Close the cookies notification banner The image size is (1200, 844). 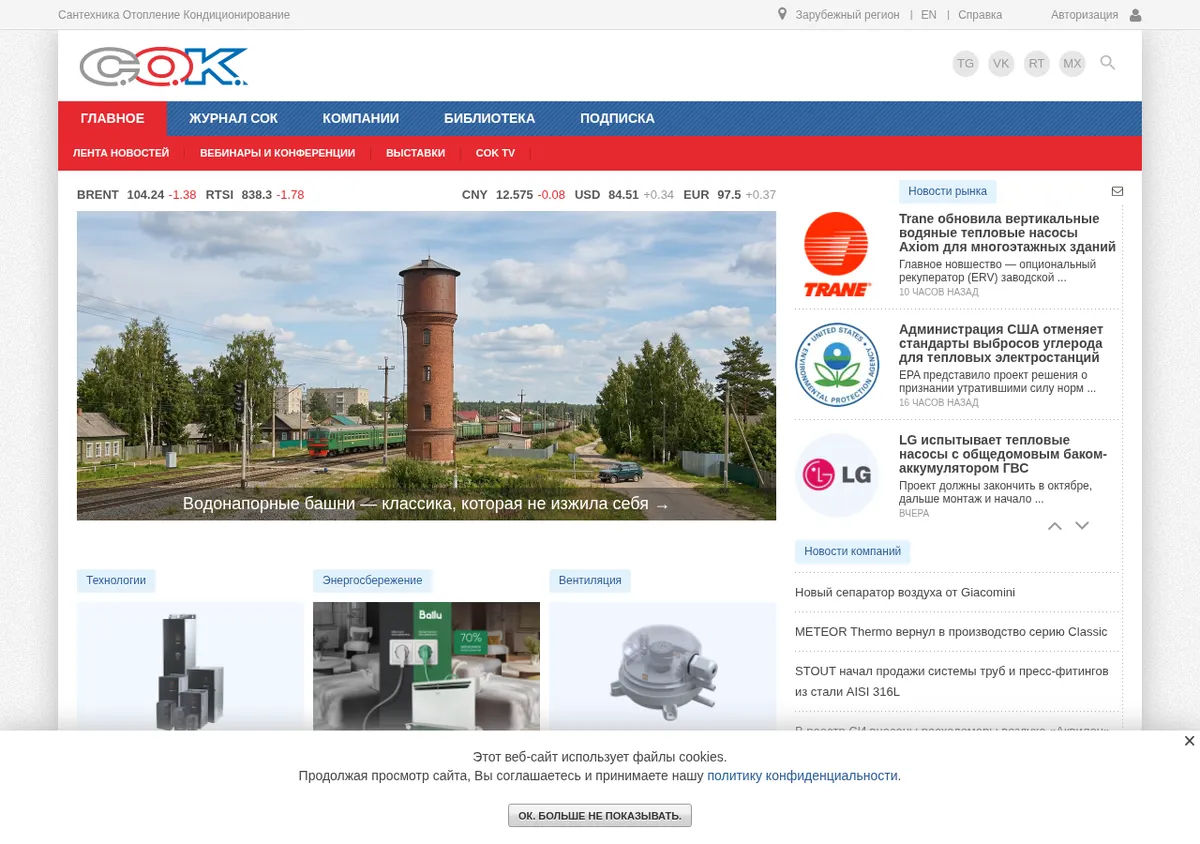1189,741
